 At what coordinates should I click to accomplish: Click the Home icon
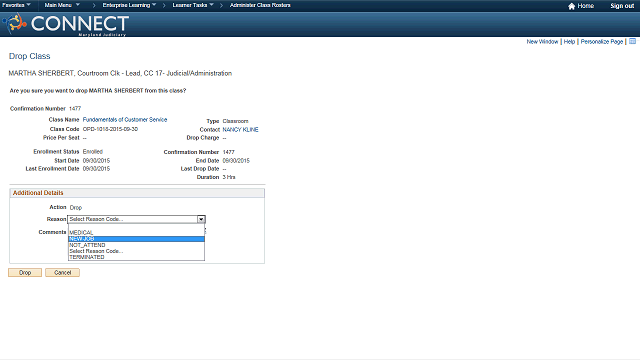571,6
